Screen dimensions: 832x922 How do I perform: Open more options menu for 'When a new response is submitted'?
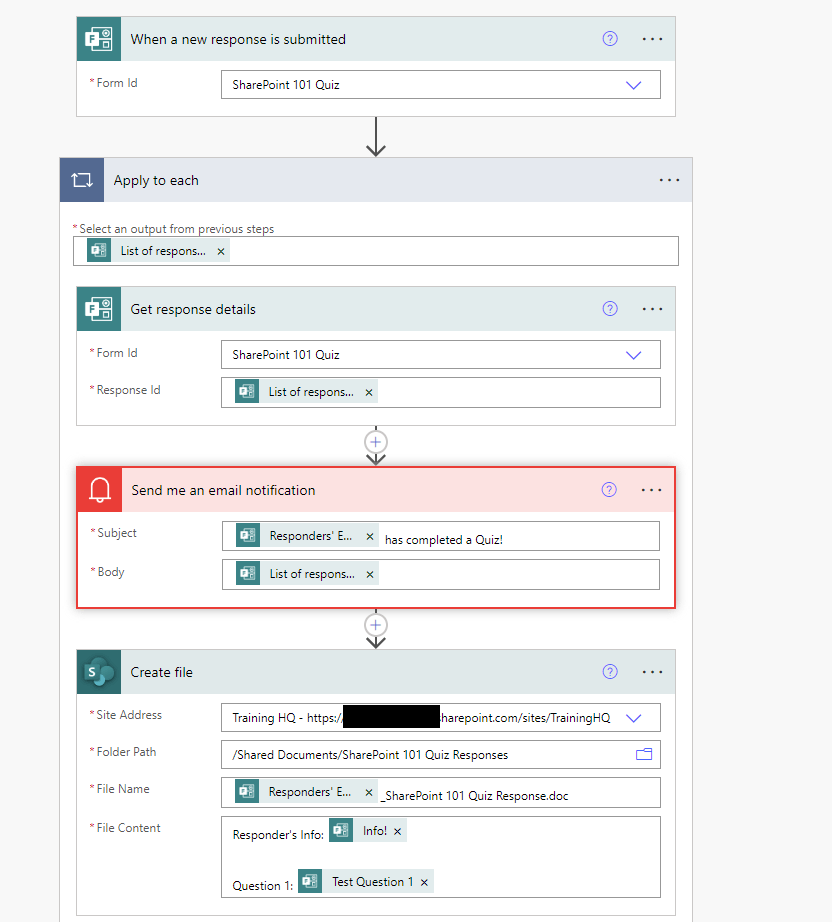(x=652, y=39)
